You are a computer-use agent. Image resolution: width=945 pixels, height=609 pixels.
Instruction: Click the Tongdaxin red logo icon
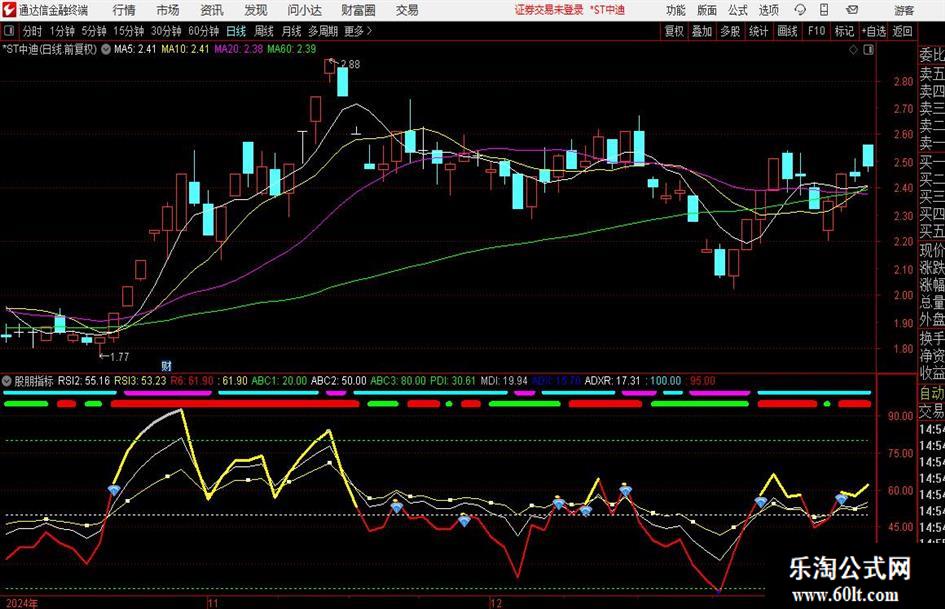pyautogui.click(x=9, y=10)
